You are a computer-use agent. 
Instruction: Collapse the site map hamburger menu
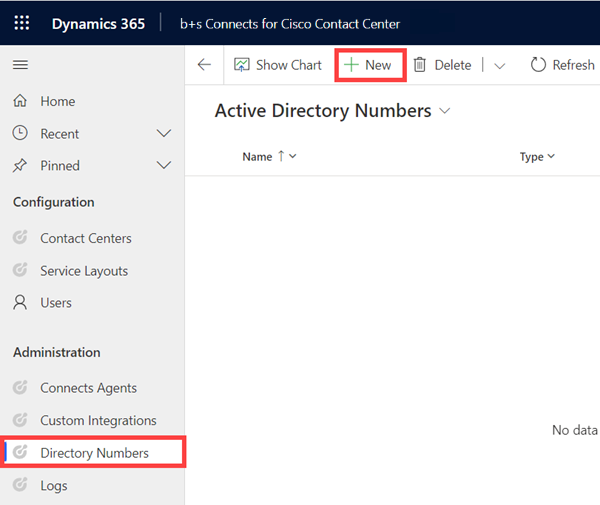20,65
